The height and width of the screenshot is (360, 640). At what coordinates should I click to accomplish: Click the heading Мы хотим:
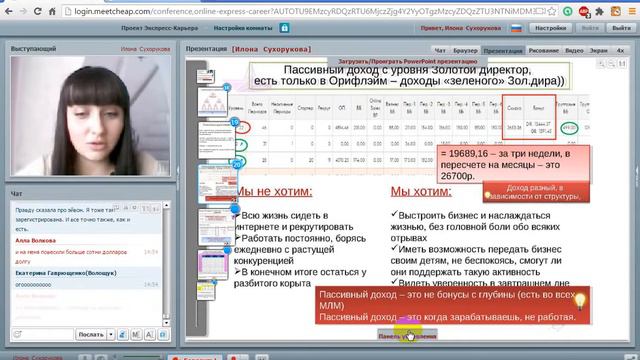[421, 191]
